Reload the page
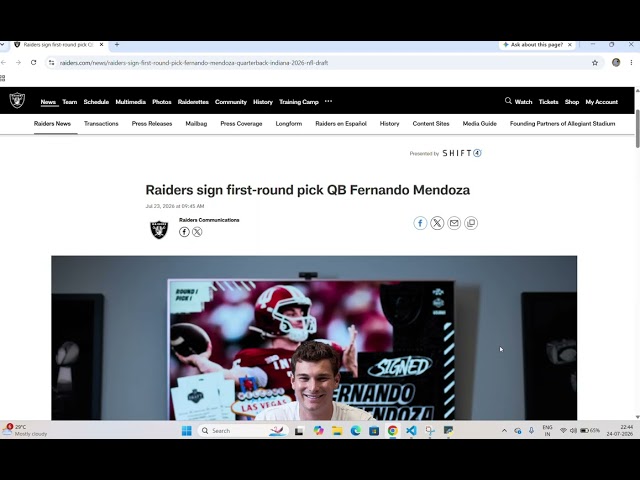Image resolution: width=640 pixels, height=480 pixels. coord(33,62)
